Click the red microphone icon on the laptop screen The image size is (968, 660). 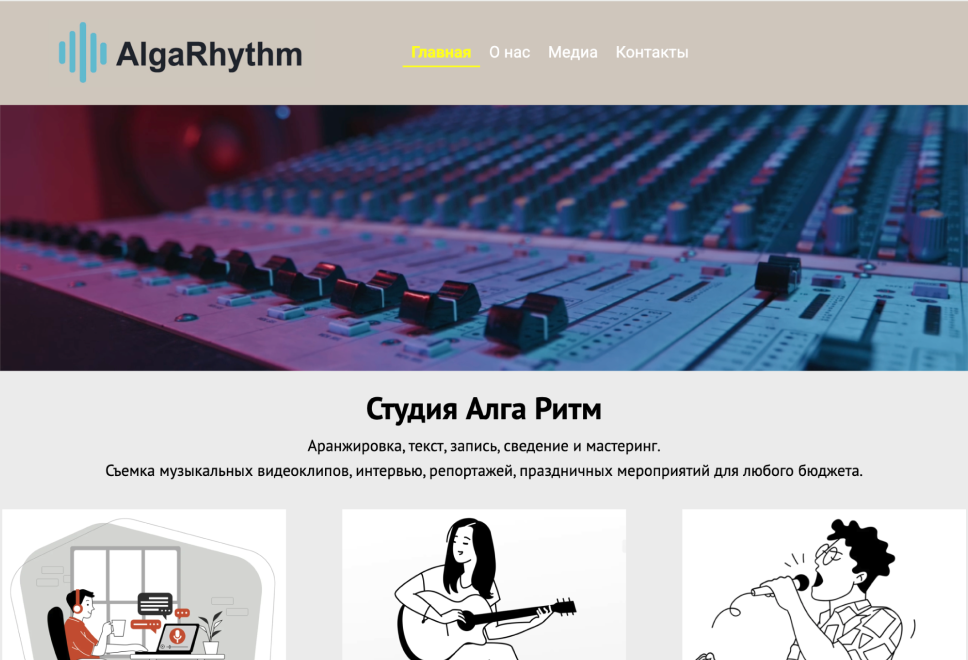[177, 635]
